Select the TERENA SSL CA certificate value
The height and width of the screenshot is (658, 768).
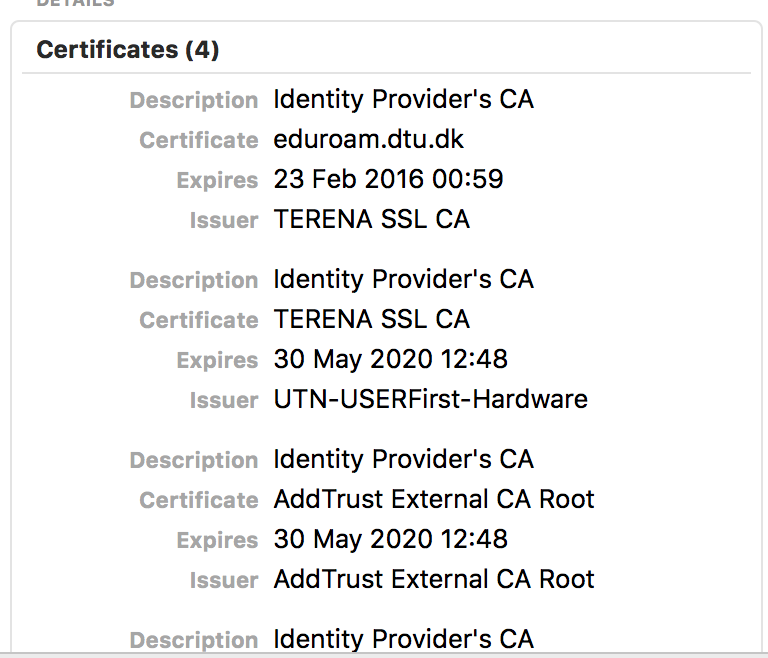point(372,319)
